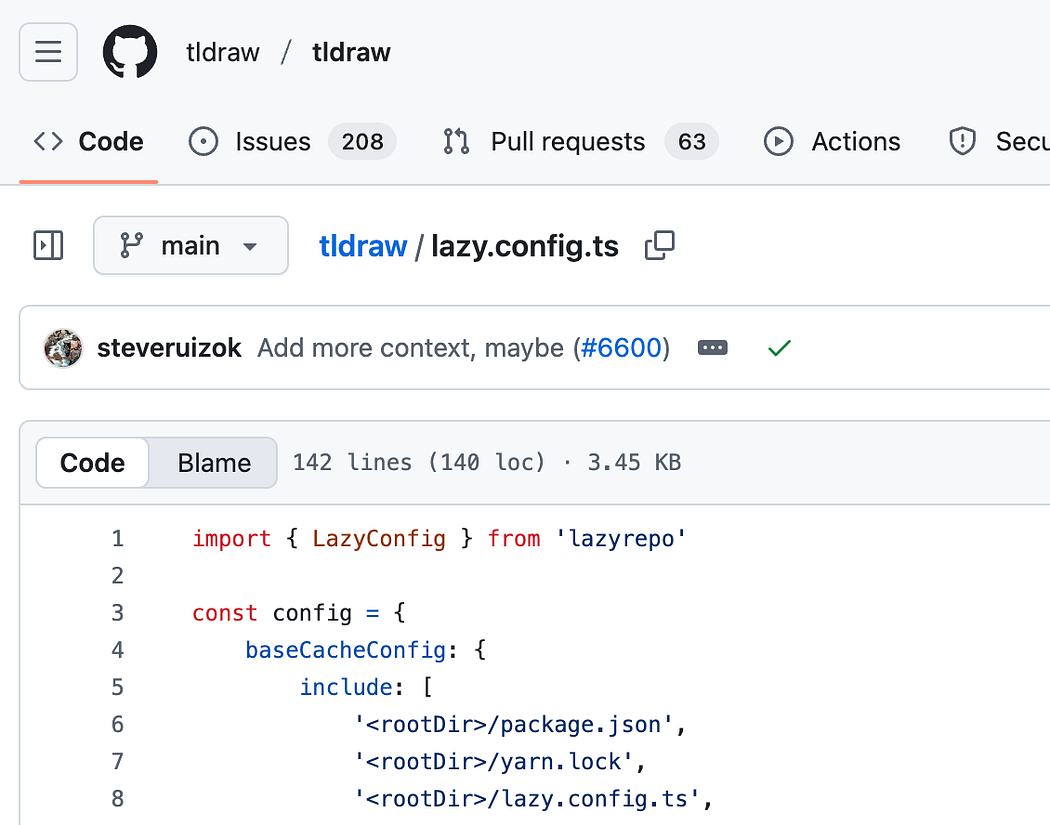This screenshot has height=825, width=1050.
Task: Open pull request #6600 link
Action: point(621,348)
